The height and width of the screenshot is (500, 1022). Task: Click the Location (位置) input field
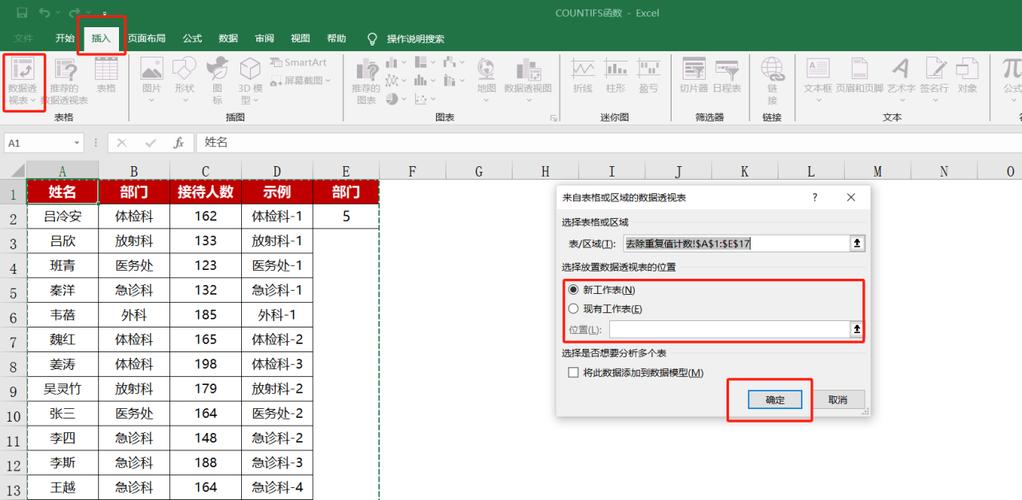tap(729, 329)
